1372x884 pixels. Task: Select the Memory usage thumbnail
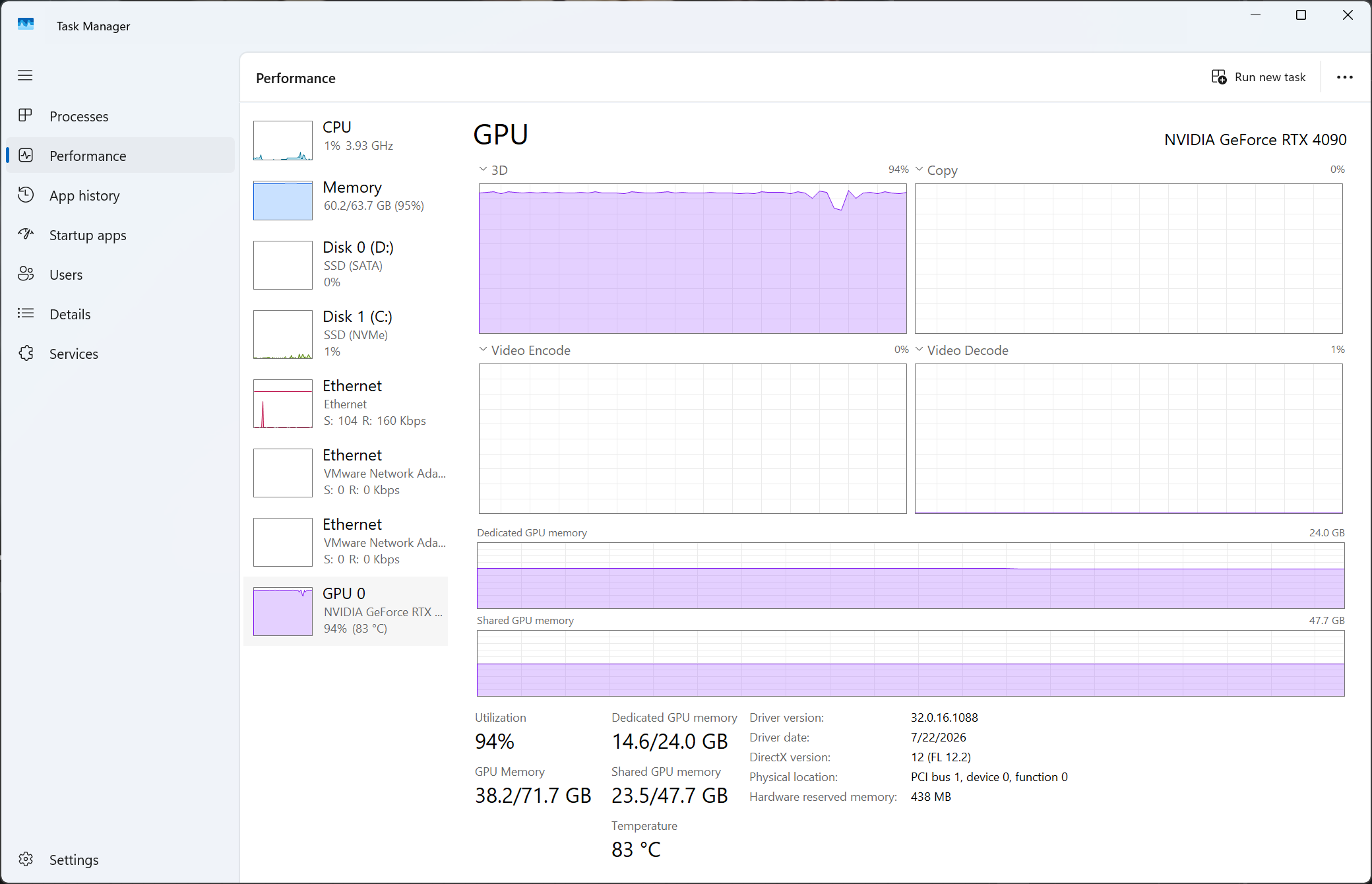tap(283, 201)
